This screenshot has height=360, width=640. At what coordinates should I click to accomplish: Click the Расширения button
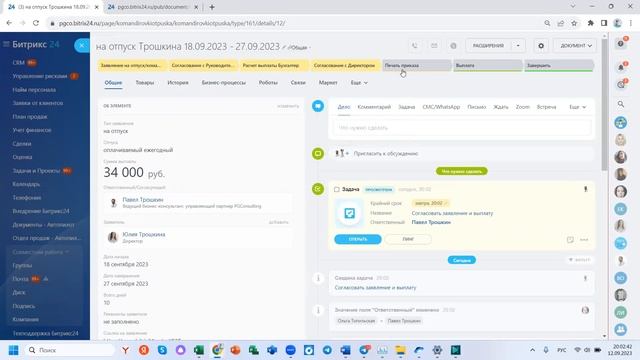click(488, 46)
